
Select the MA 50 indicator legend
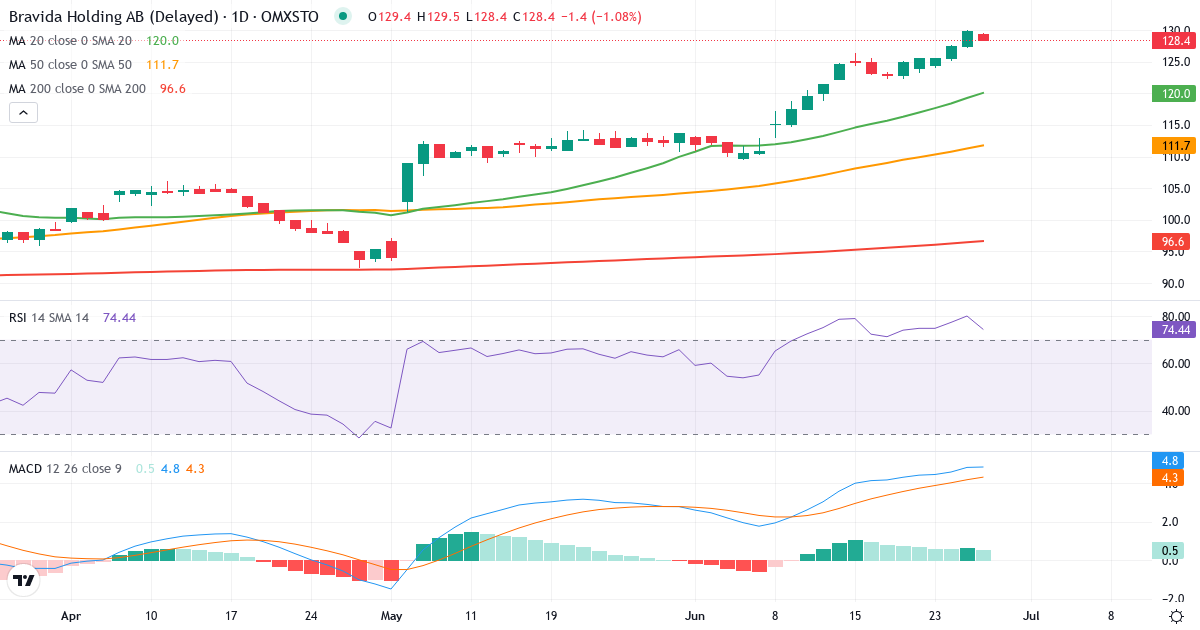coord(94,65)
